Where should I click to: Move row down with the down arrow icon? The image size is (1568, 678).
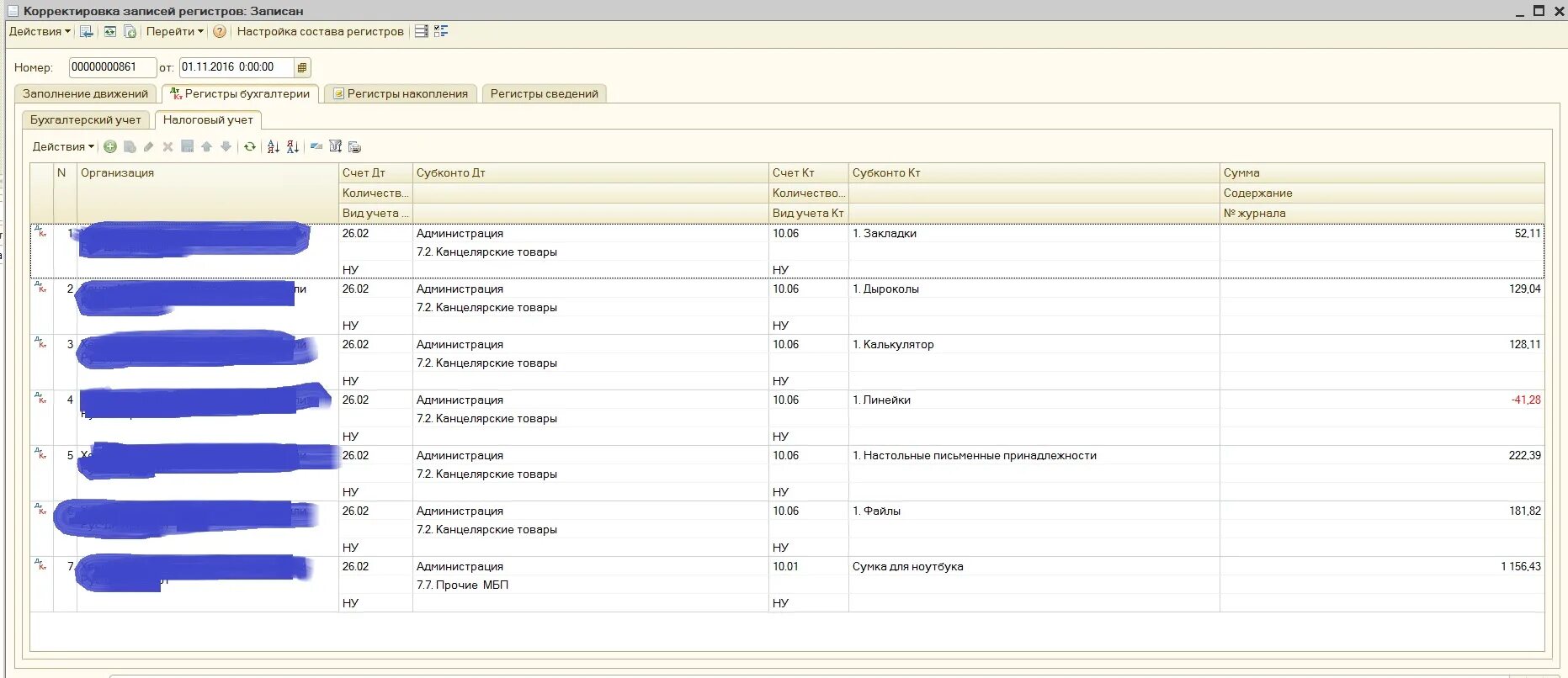226,146
